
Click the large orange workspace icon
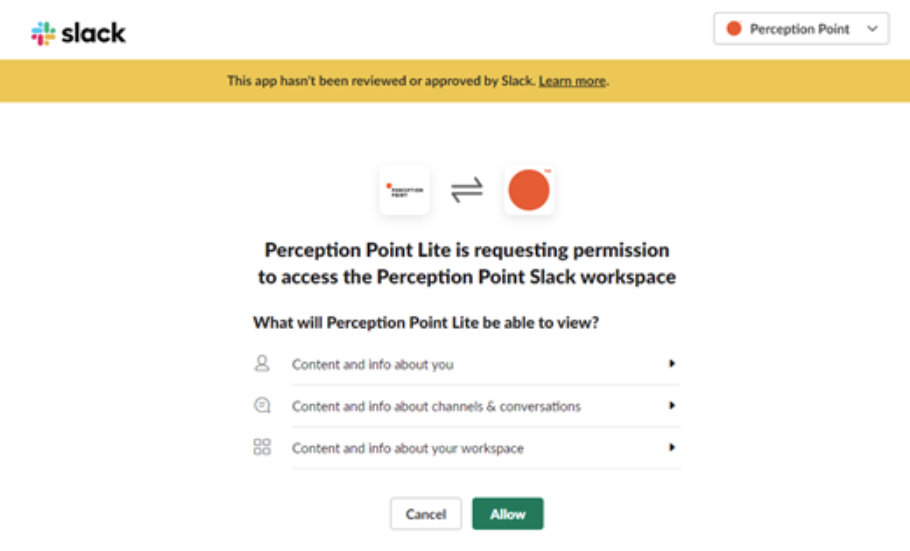click(x=528, y=190)
